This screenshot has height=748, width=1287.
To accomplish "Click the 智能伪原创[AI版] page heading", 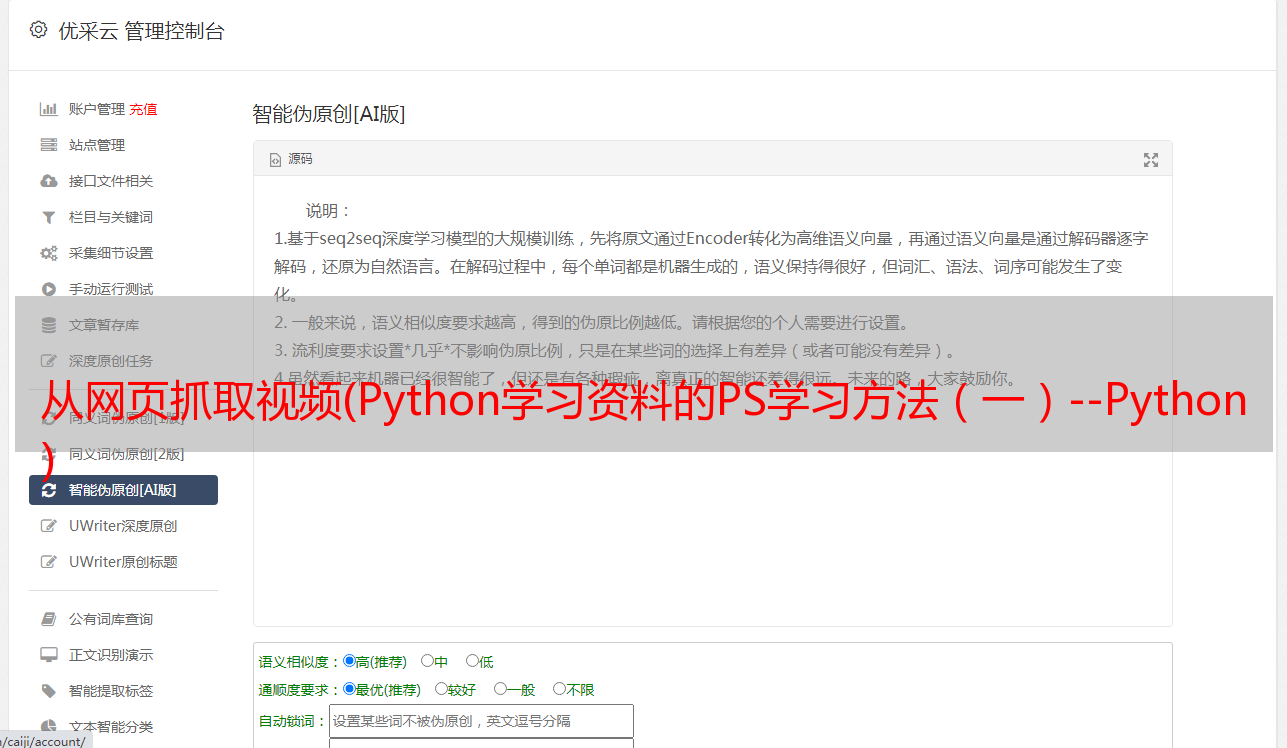I will [329, 114].
